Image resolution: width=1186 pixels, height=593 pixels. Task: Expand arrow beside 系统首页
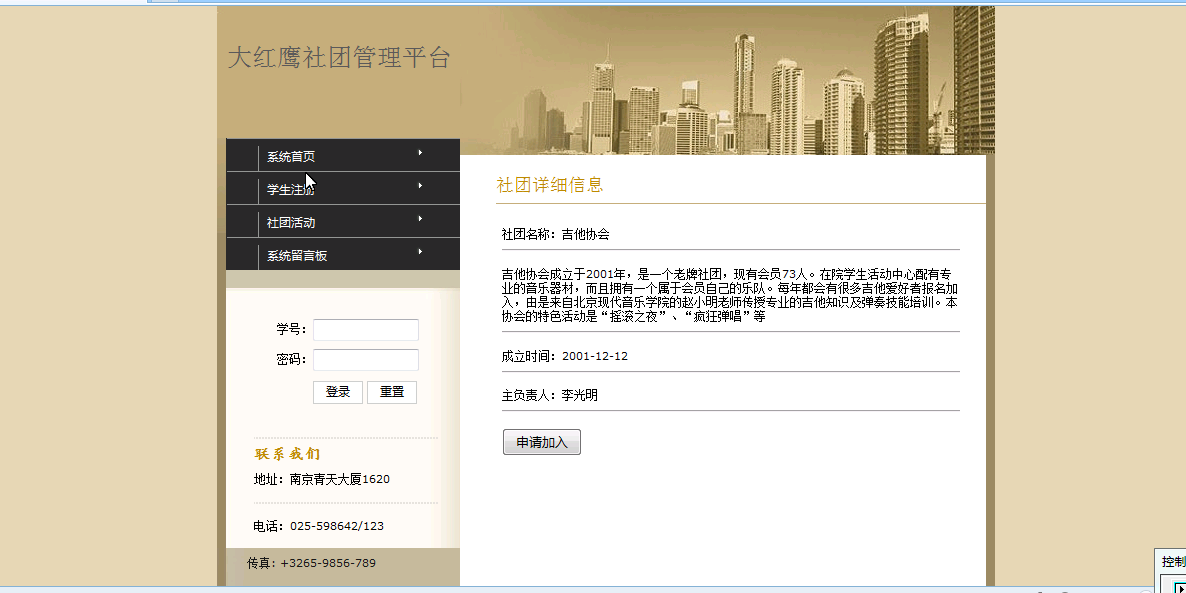coord(420,153)
